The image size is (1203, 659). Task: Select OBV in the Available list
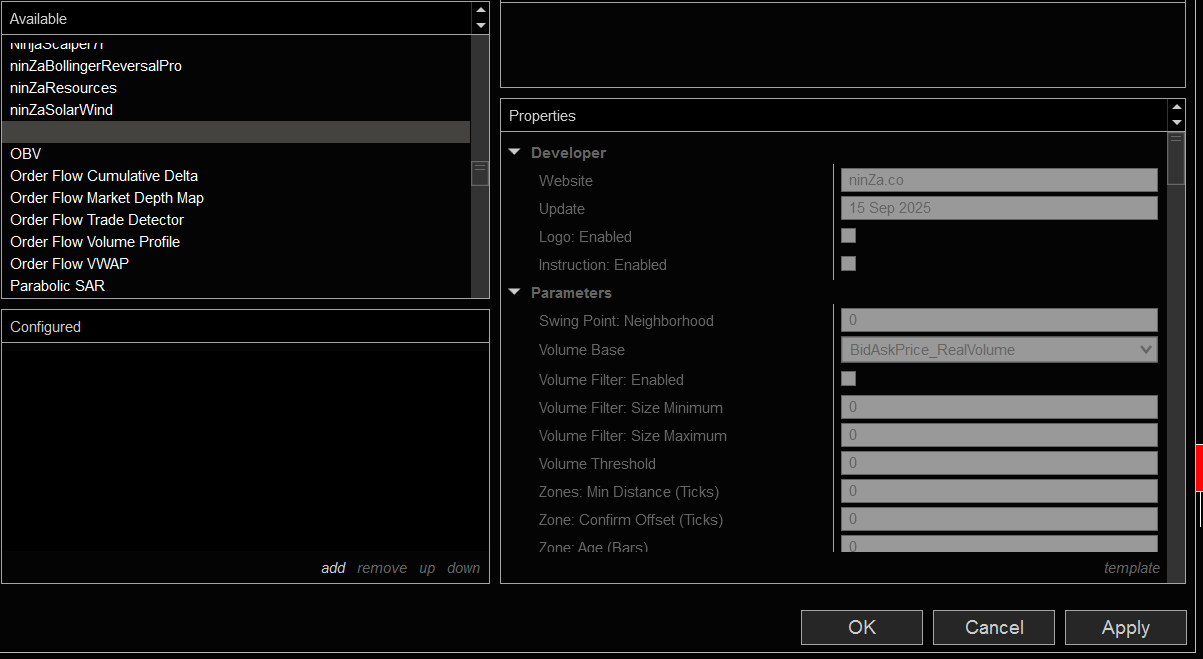[x=26, y=154]
